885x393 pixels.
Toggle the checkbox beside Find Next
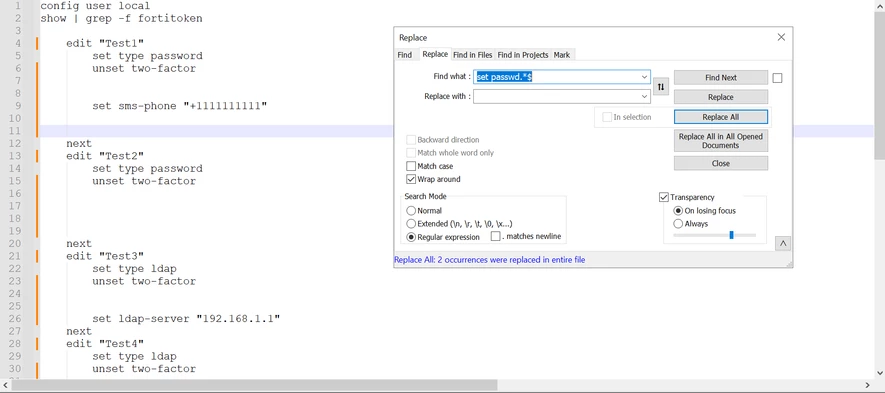tap(777, 78)
